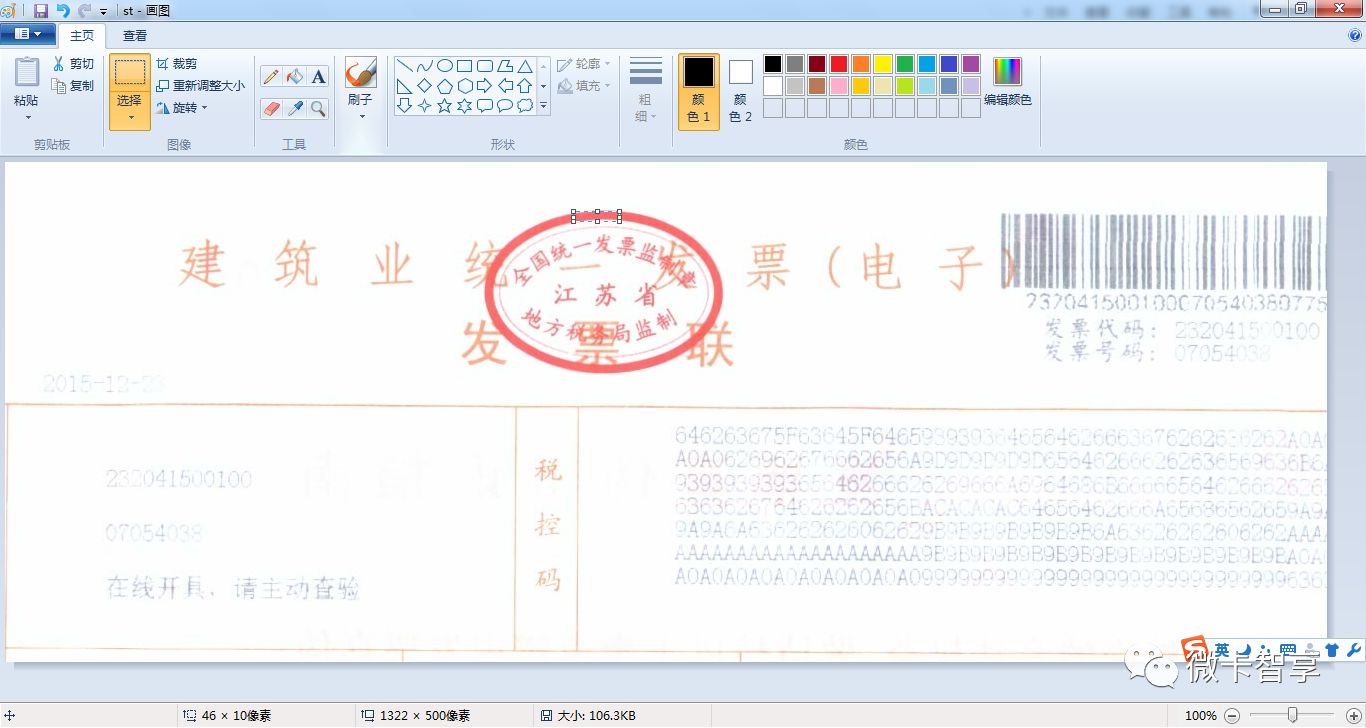
Task: Switch to the Home (主页) tab
Action: coord(82,35)
